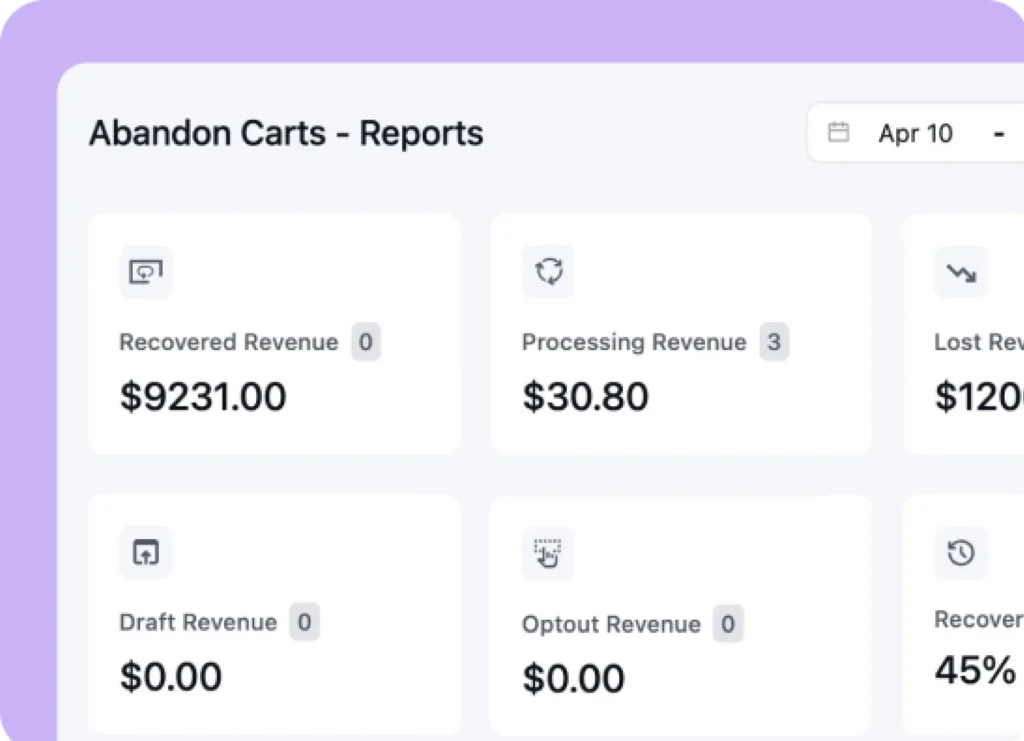Screen dimensions: 1024x741
Task: Click the Processing Revenue refresh icon
Action: (x=549, y=271)
